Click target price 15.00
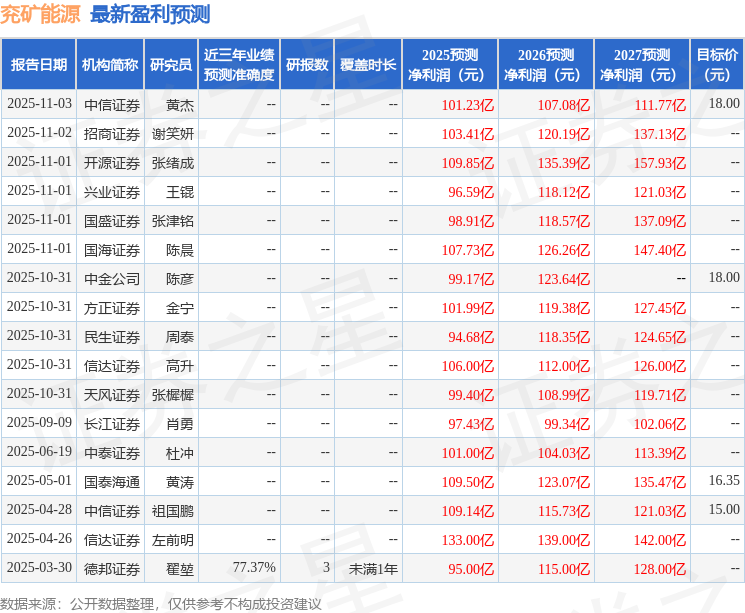Viewport: 745px width, 613px height. [724, 509]
